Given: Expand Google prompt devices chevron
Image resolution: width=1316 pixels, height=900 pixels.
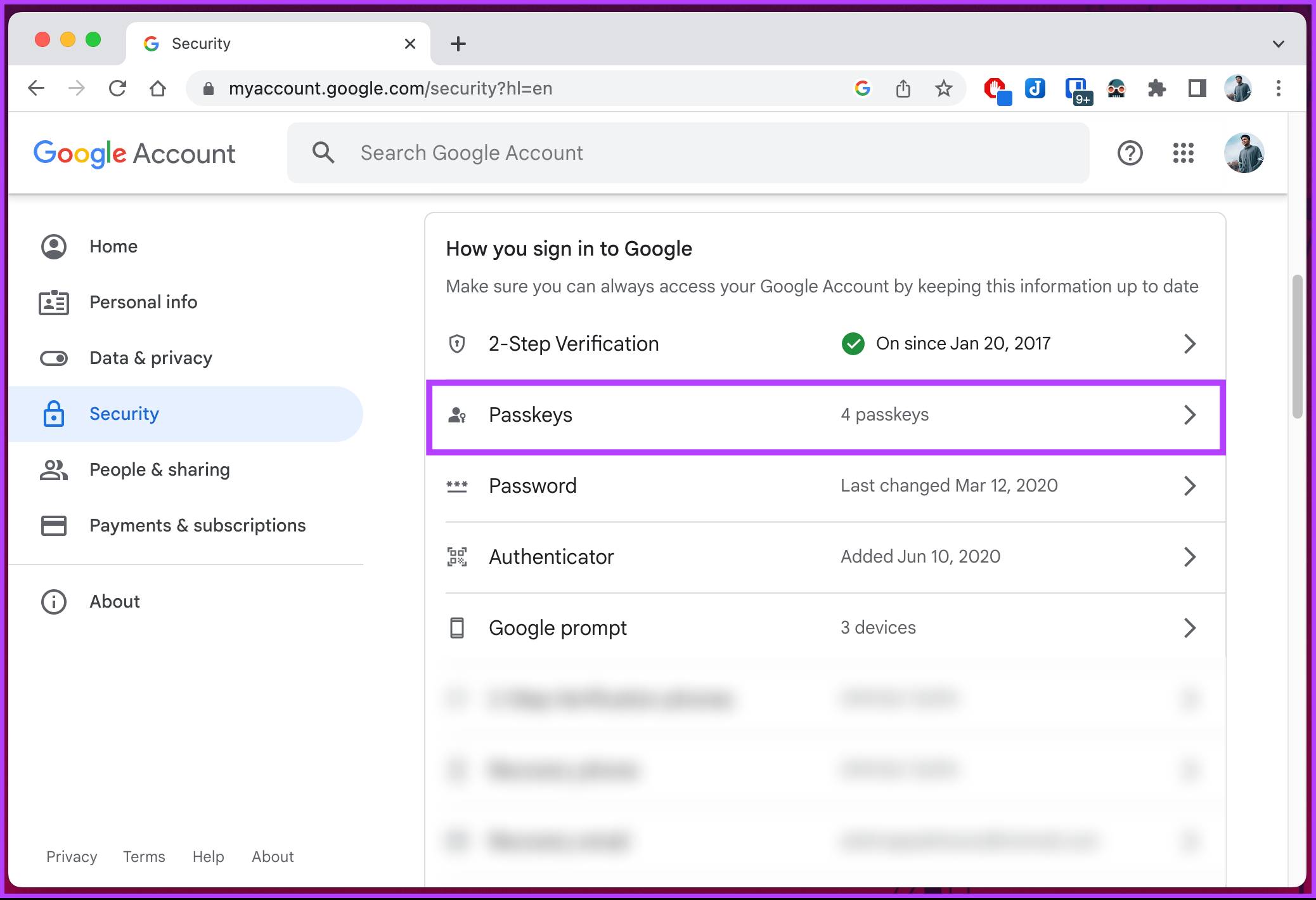Looking at the screenshot, I should pyautogui.click(x=1189, y=628).
